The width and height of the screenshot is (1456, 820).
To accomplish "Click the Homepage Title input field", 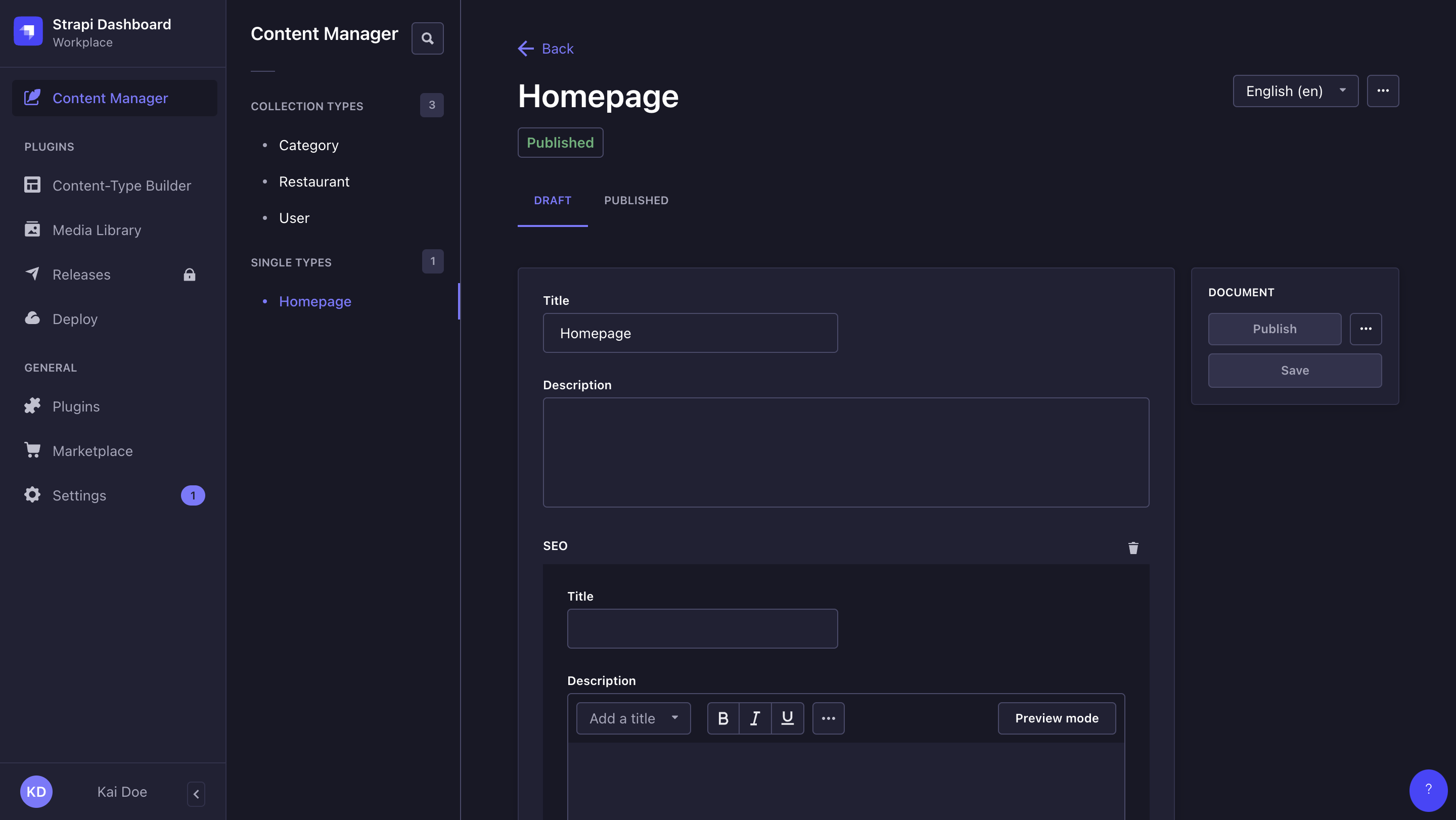I will click(x=690, y=333).
